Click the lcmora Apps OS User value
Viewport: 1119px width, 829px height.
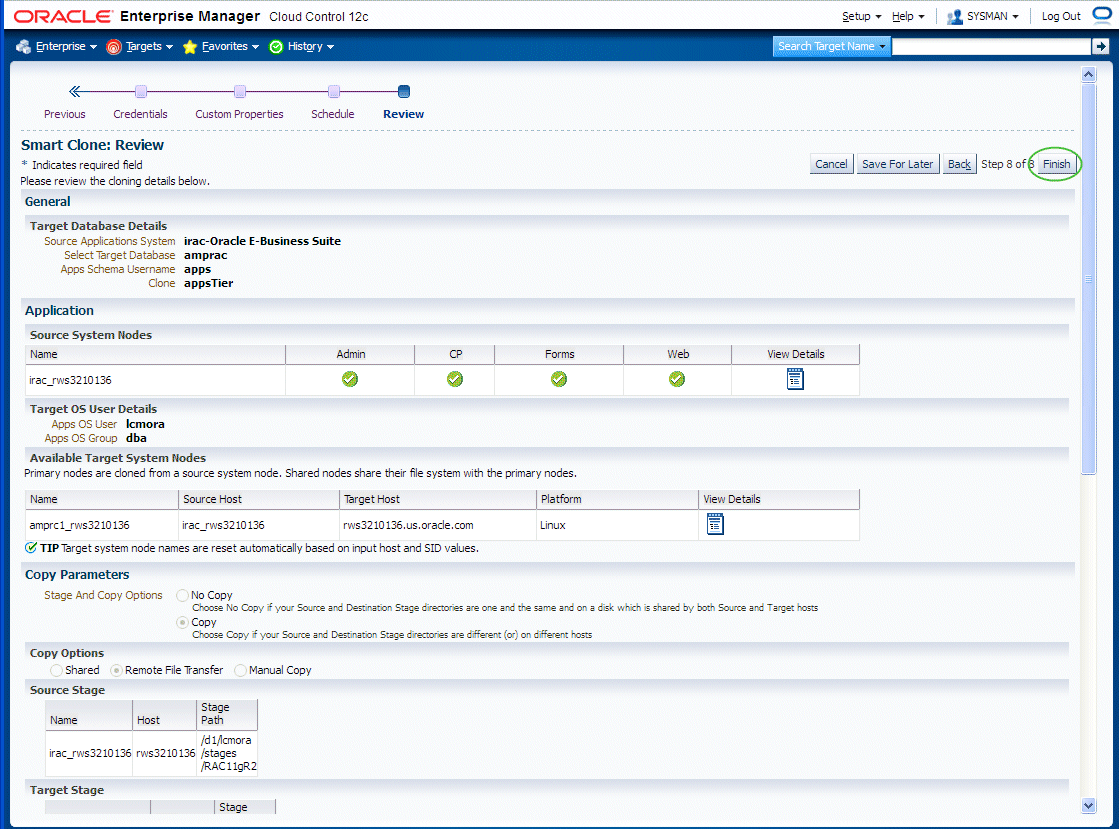pyautogui.click(x=146, y=424)
